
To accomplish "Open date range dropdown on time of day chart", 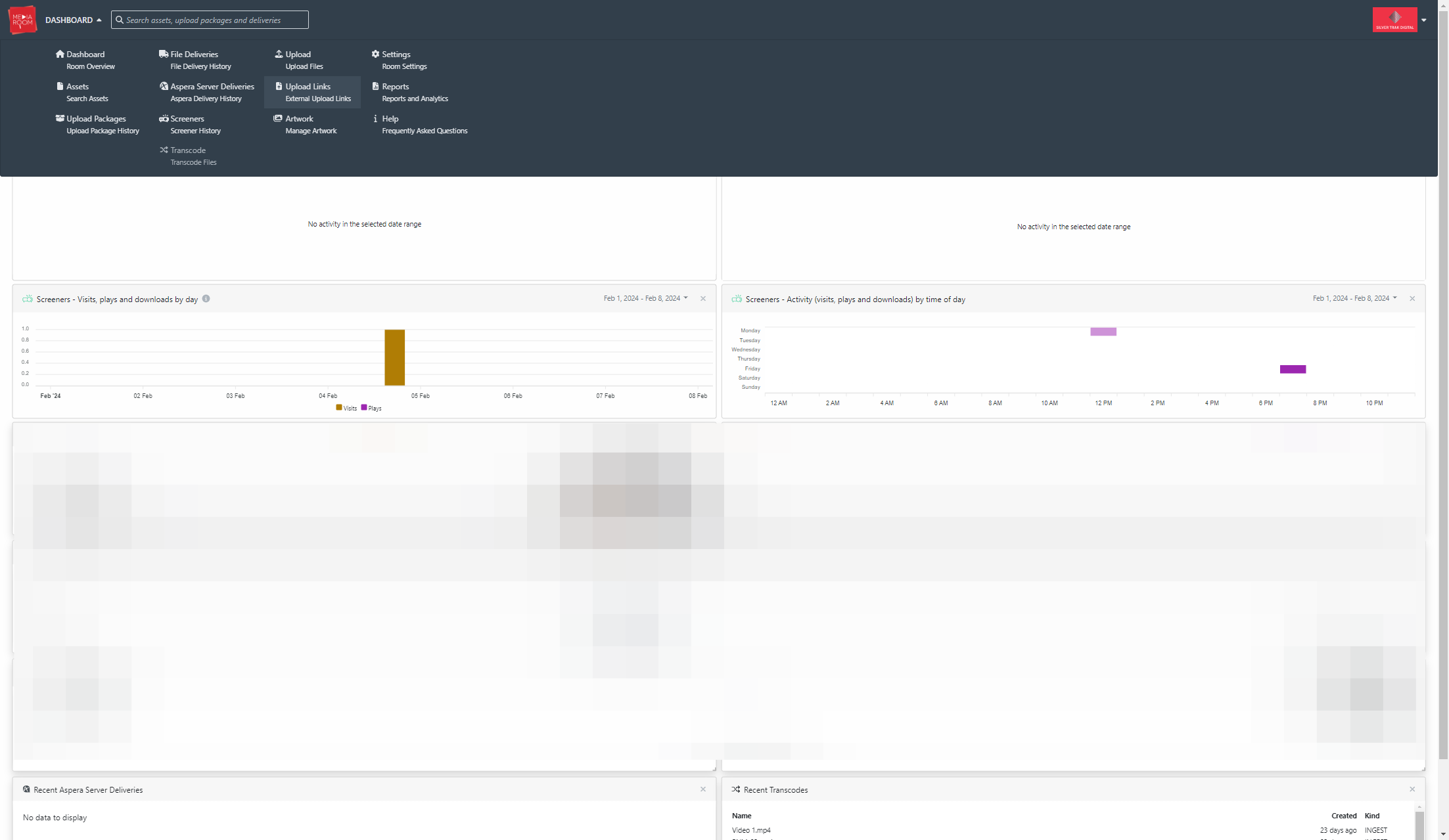I will click(x=1355, y=298).
